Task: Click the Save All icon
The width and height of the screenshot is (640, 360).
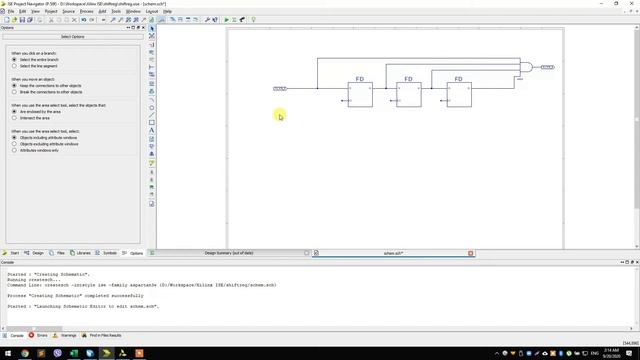Action: (x=30, y=20)
